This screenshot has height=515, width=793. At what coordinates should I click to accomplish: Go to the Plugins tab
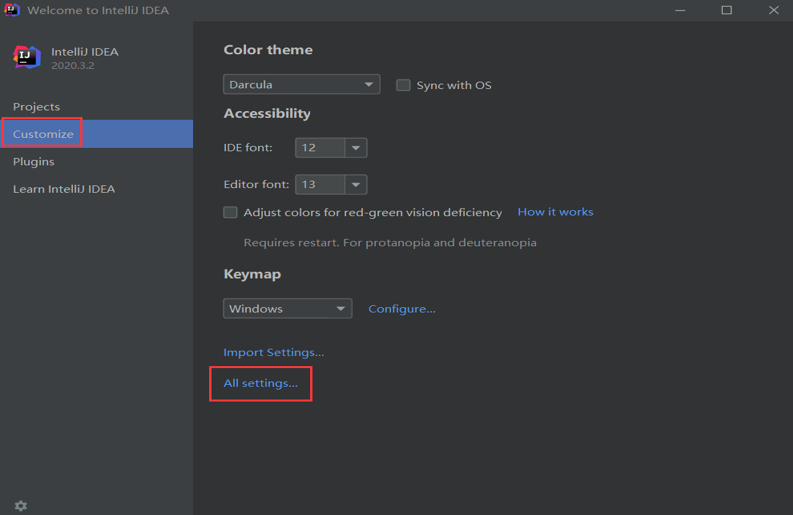point(34,162)
